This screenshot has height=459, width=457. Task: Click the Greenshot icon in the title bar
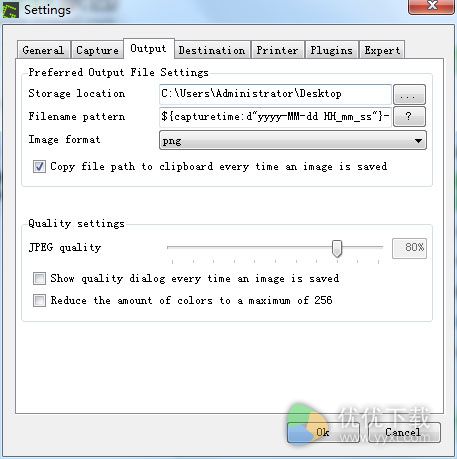click(10, 9)
